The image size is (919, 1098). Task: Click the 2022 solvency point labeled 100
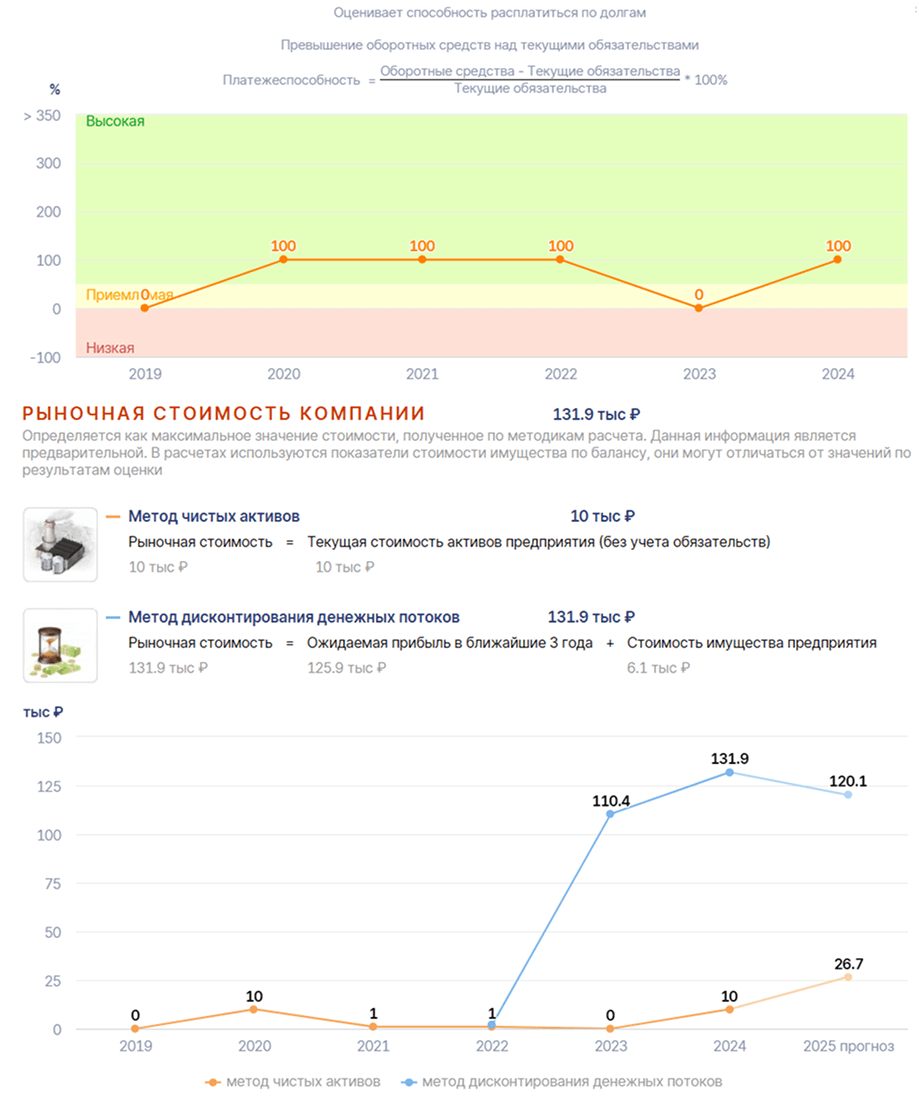pyautogui.click(x=560, y=260)
